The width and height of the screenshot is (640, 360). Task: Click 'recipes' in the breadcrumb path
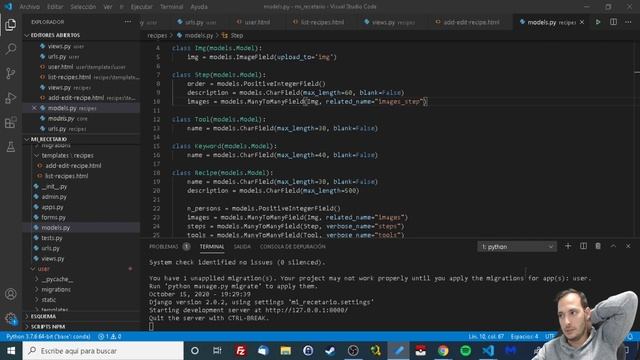(157, 36)
